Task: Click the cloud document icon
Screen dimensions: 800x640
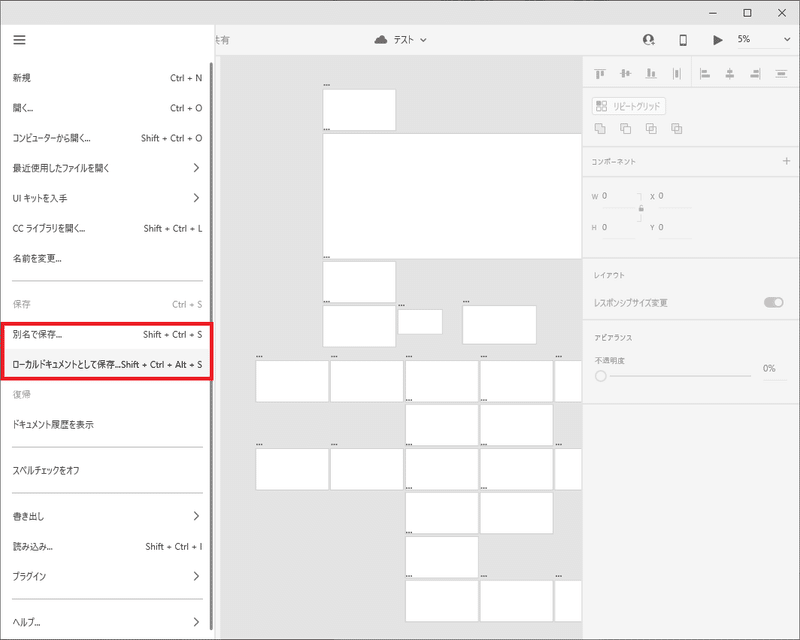Action: tap(381, 40)
